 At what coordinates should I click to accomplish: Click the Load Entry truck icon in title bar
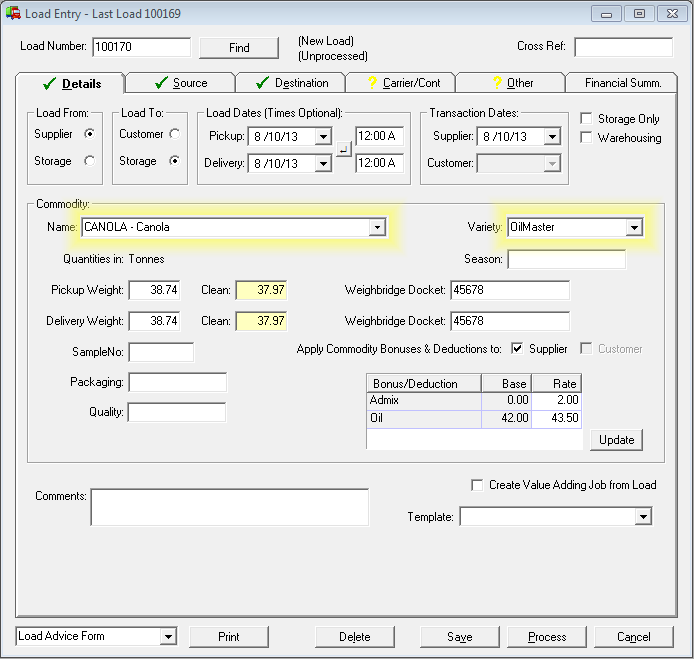(13, 13)
